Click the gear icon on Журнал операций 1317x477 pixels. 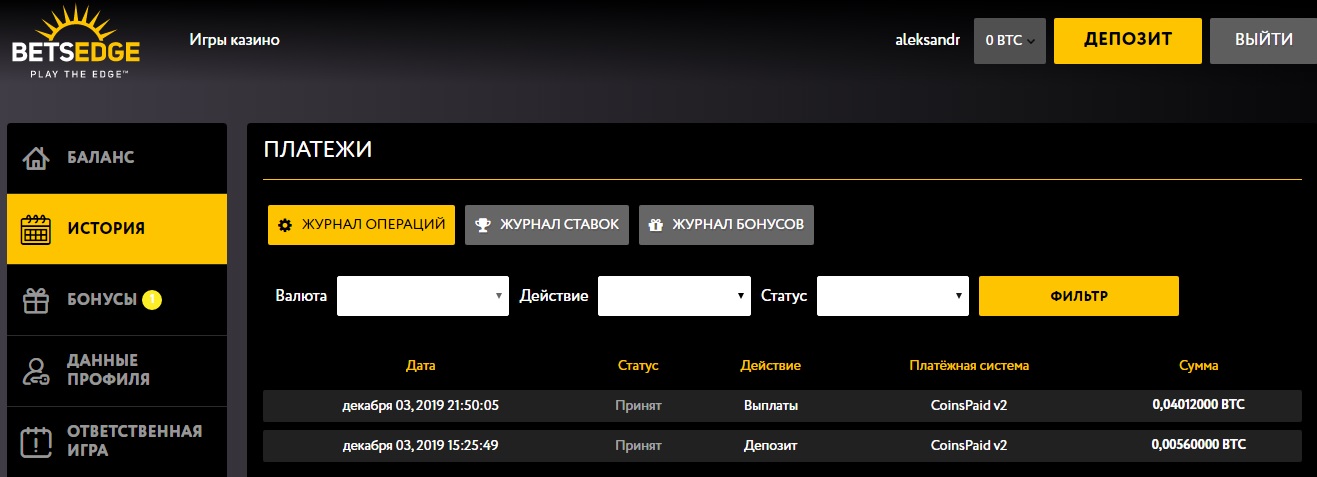(285, 225)
